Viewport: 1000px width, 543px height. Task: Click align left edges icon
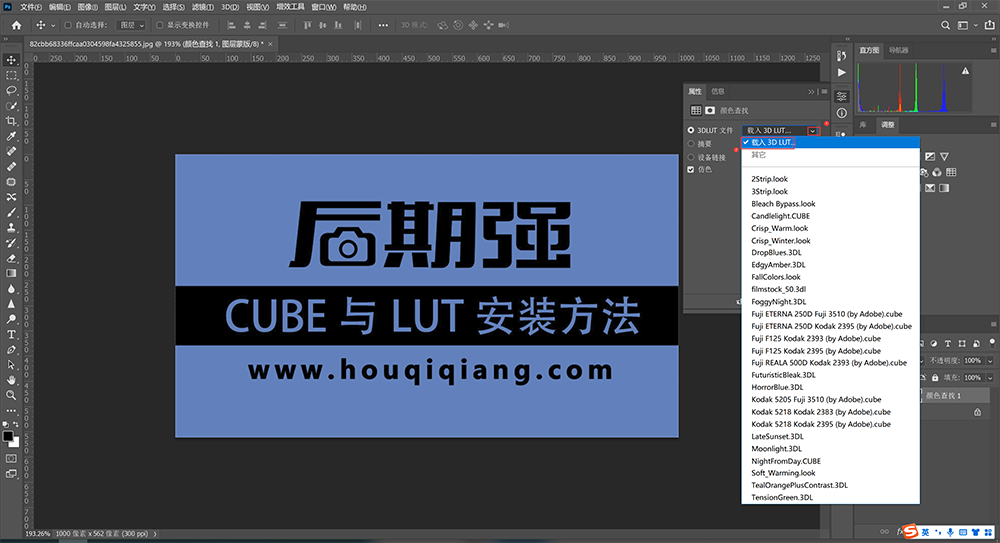pos(231,26)
